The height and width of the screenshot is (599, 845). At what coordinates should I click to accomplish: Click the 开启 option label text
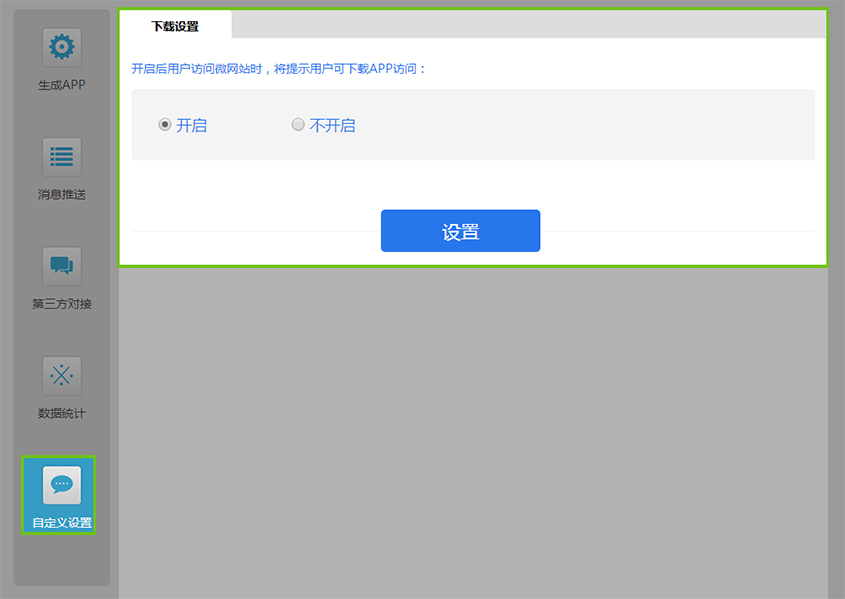[191, 126]
